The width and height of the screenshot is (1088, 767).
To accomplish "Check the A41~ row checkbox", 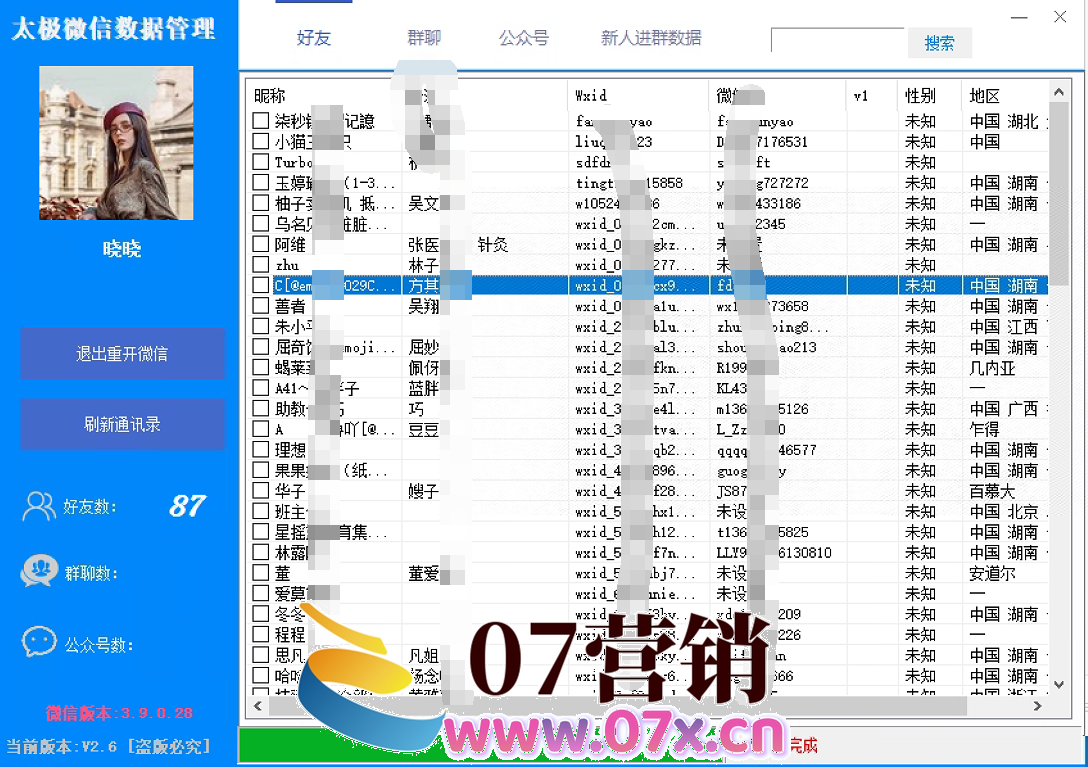I will pos(260,388).
